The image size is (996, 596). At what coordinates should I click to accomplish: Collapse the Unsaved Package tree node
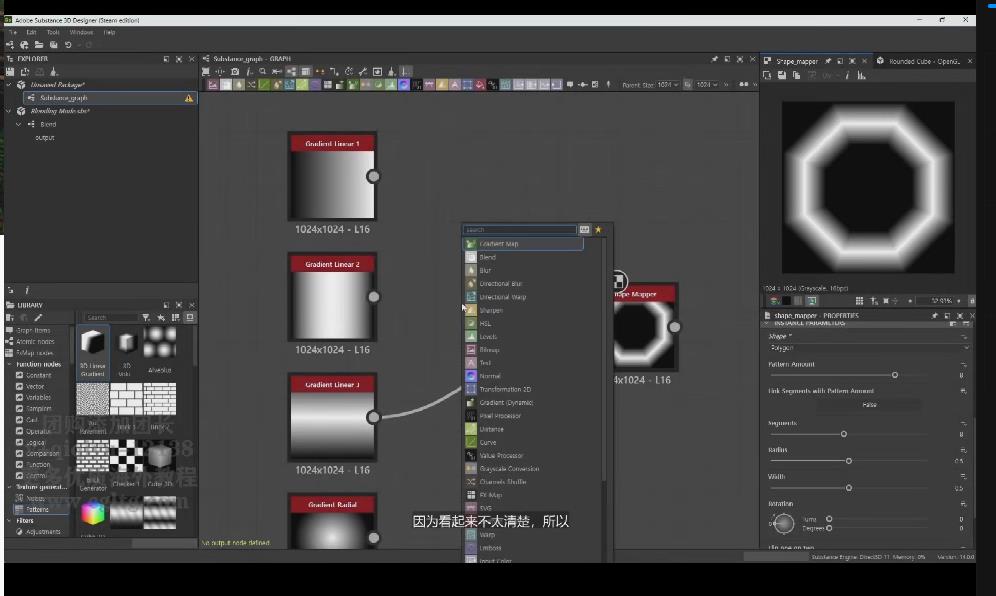click(x=9, y=85)
